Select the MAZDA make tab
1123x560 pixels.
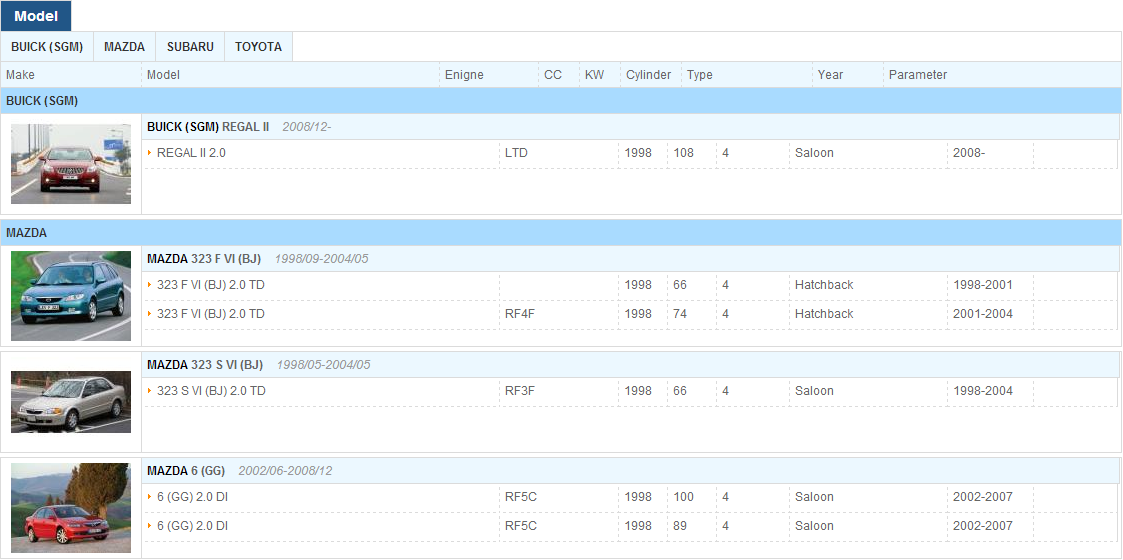pos(125,47)
